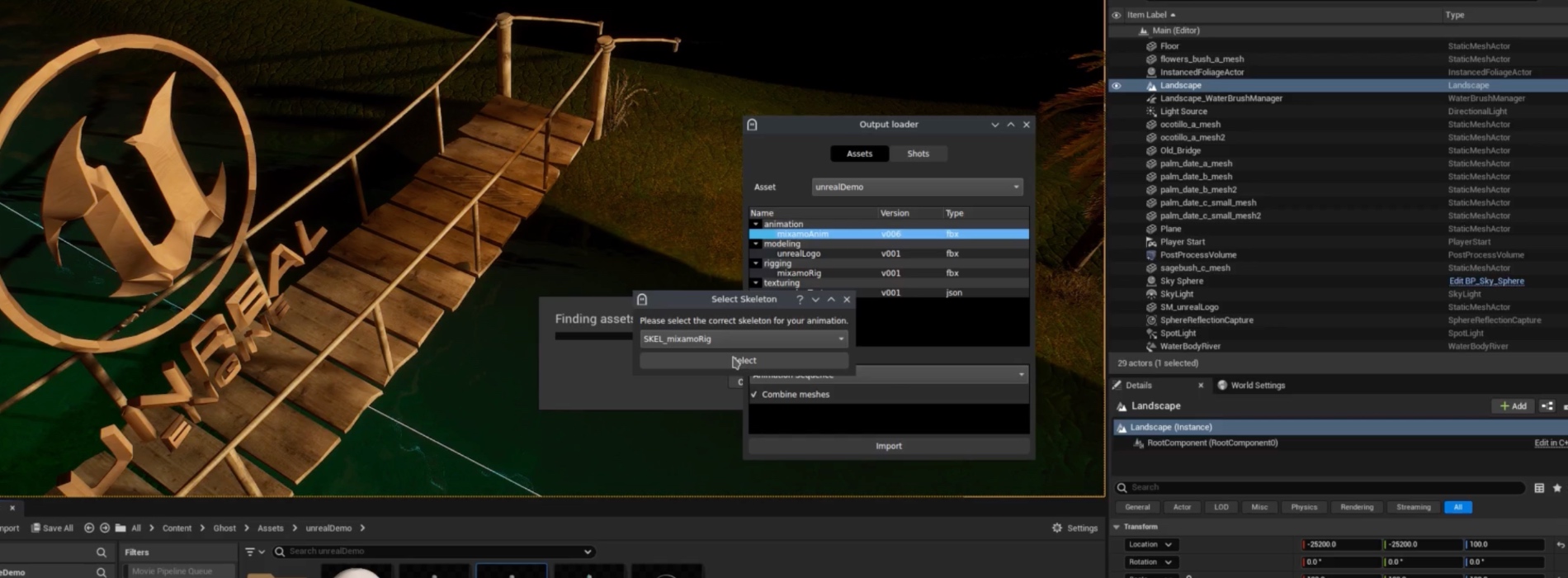Click the help question mark in Select Skeleton
This screenshot has width=1568, height=578.
799,300
